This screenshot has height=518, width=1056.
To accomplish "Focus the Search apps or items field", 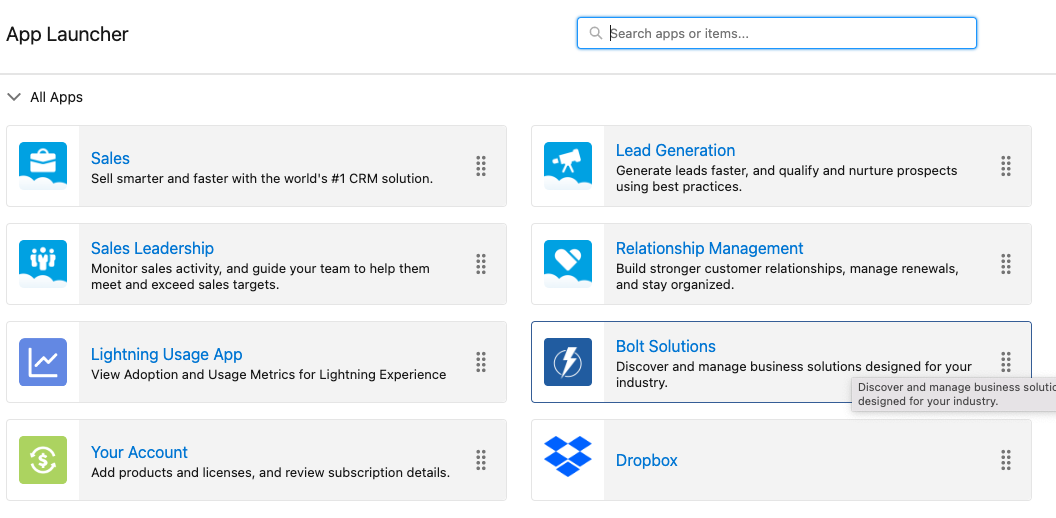I will [777, 33].
